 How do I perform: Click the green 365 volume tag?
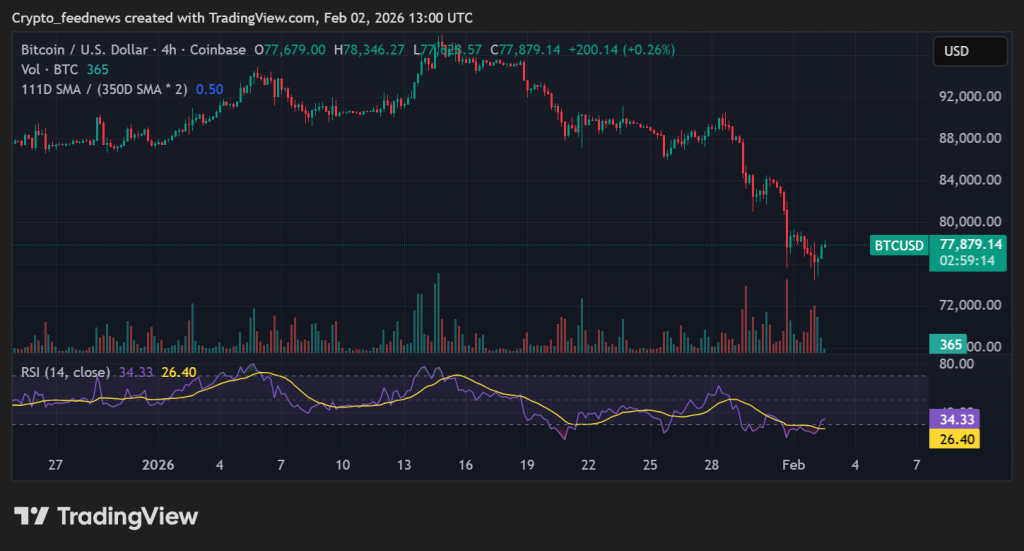tap(948, 344)
